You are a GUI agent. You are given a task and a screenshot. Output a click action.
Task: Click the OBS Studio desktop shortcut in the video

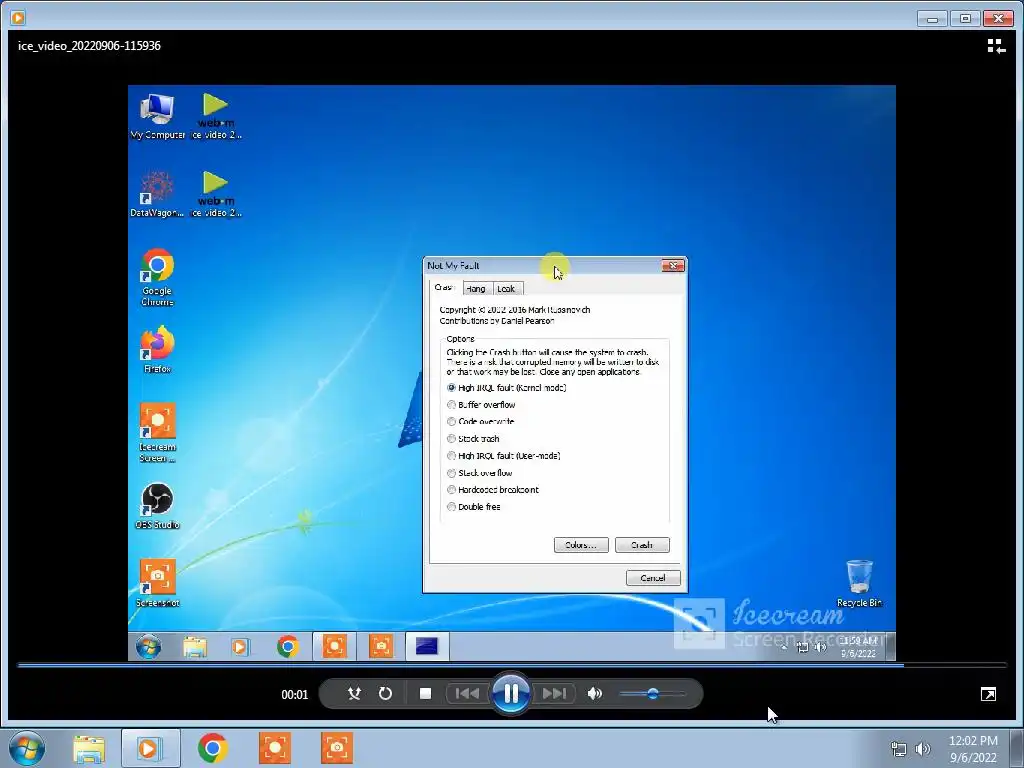coord(157,505)
